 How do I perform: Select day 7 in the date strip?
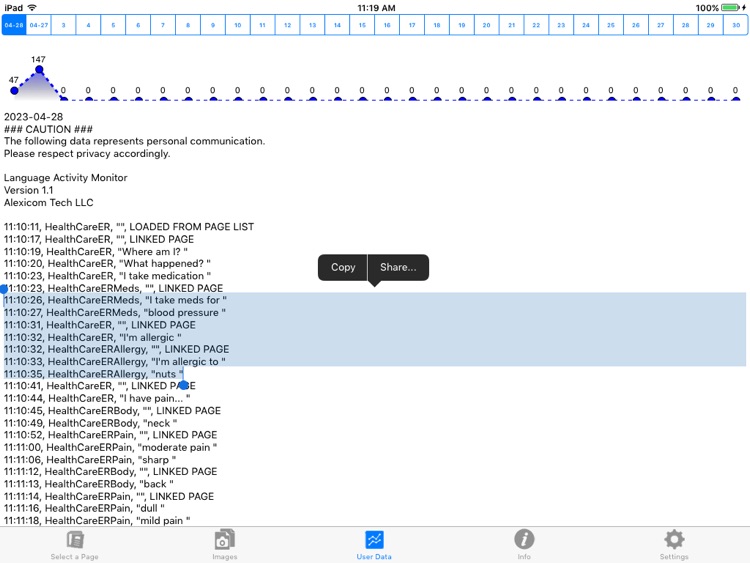(163, 25)
